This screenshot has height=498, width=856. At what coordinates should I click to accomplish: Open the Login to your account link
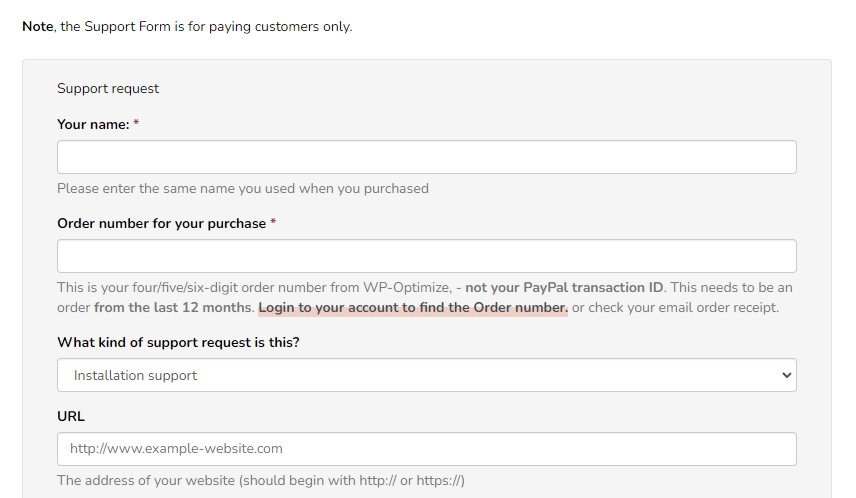tap(413, 308)
